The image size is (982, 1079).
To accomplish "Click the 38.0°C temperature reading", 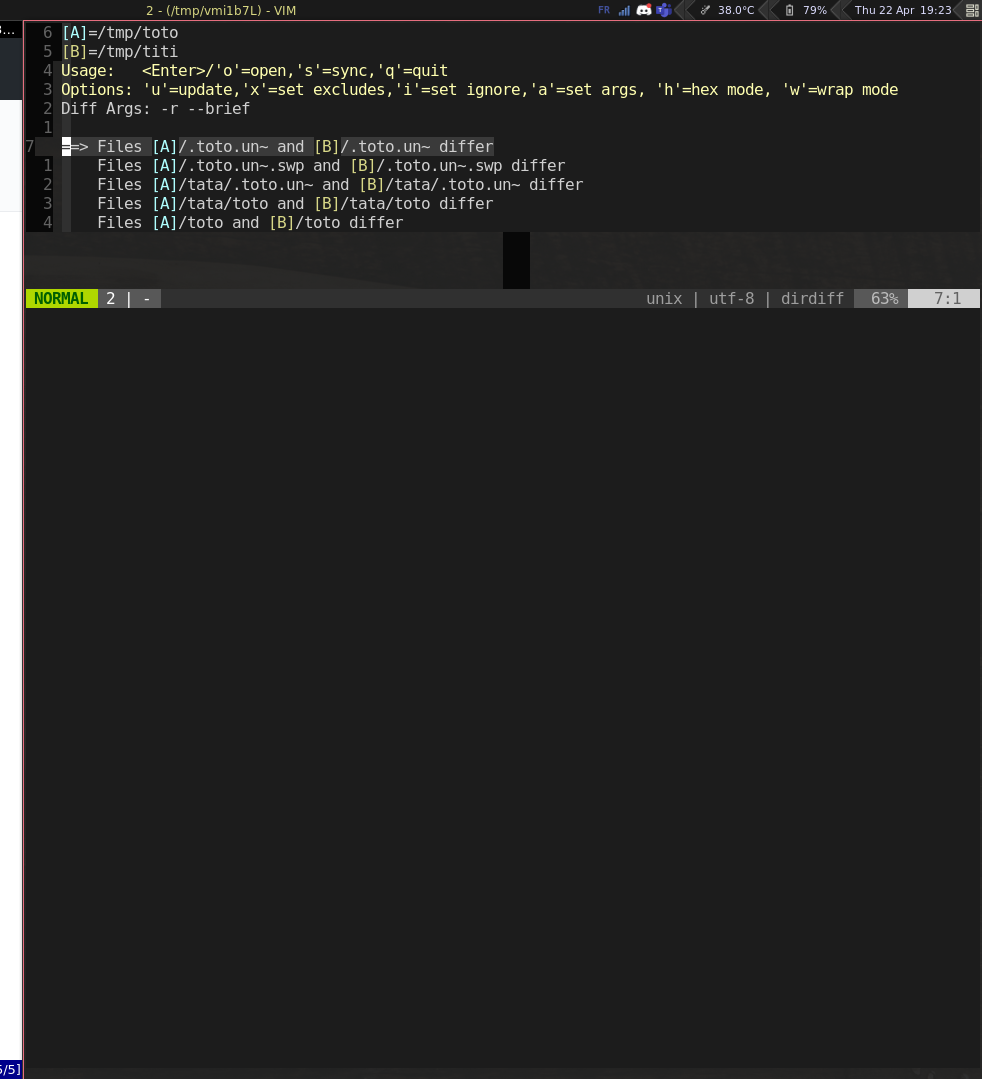I will 736,10.
